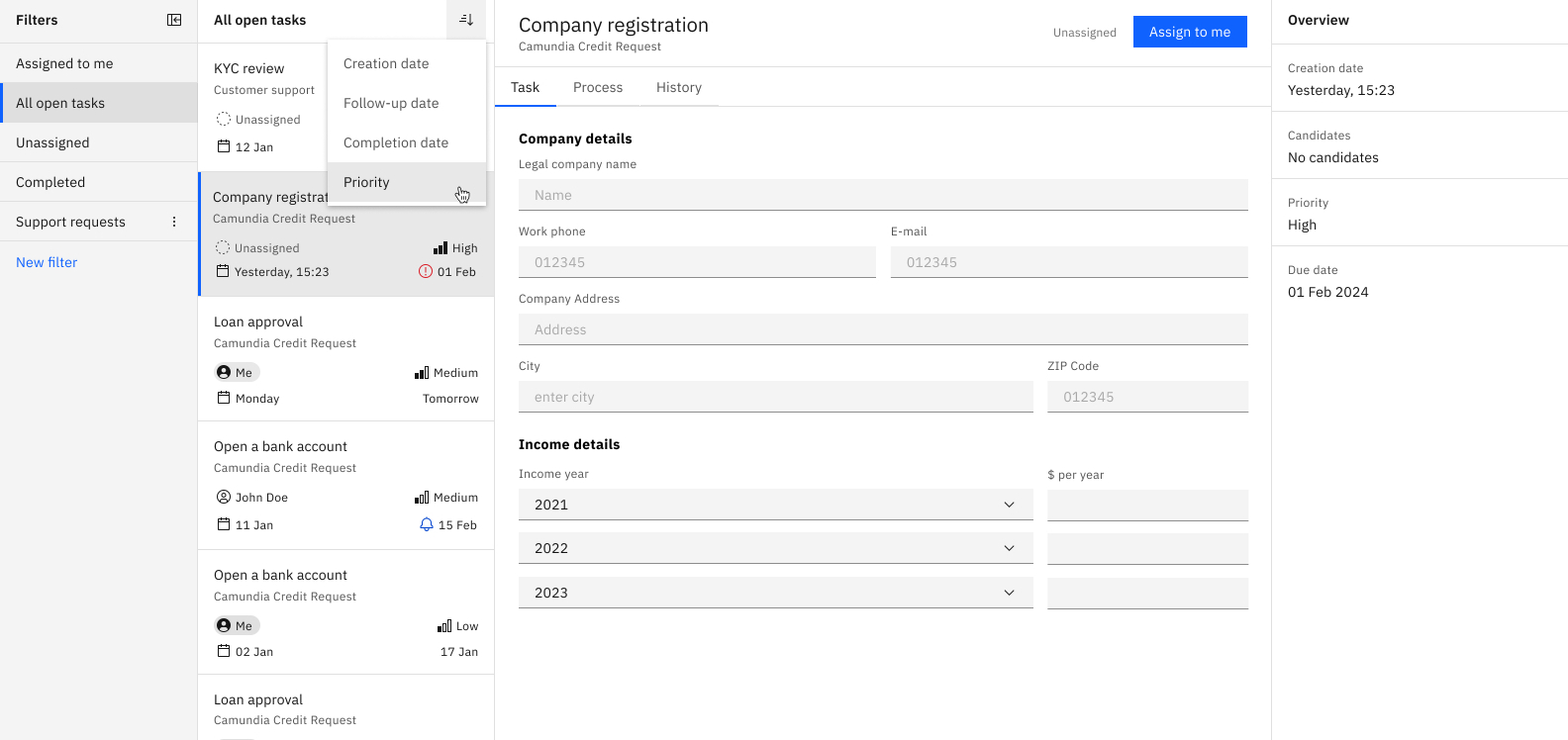
Task: Click the Legal company name field
Action: pyautogui.click(x=882, y=195)
